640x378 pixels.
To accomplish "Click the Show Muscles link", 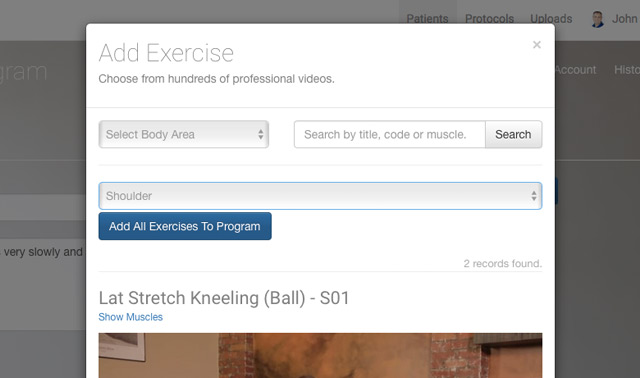I will click(131, 317).
